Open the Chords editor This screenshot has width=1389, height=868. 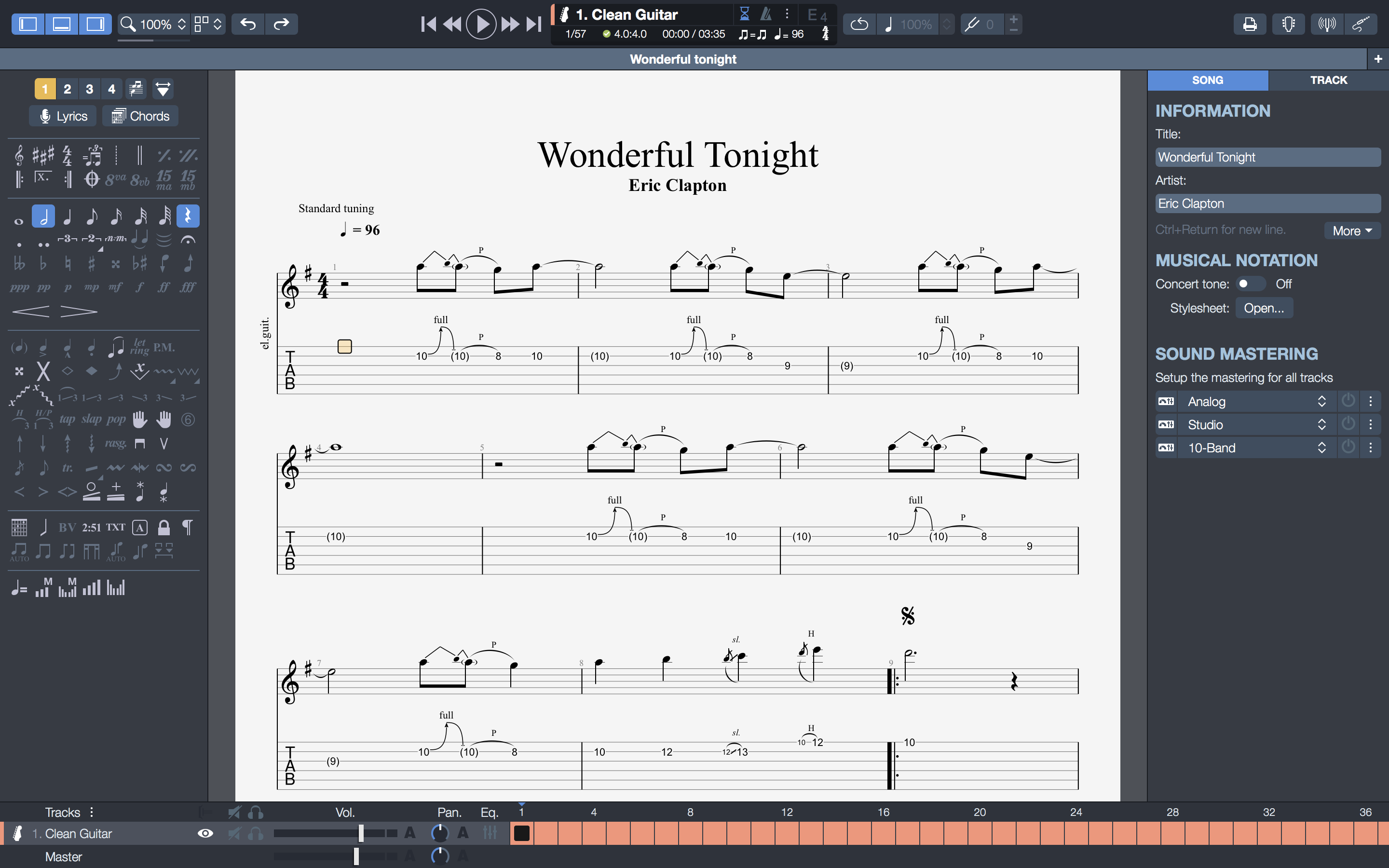(x=140, y=116)
